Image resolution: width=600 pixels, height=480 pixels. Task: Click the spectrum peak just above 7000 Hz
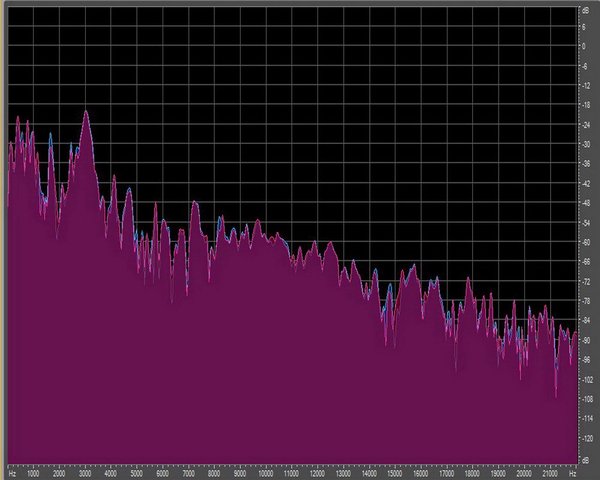coord(195,202)
